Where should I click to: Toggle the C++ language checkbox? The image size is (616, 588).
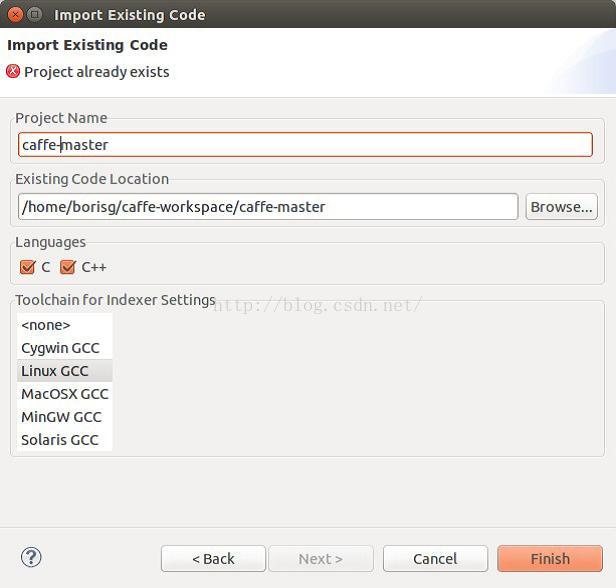(68, 267)
